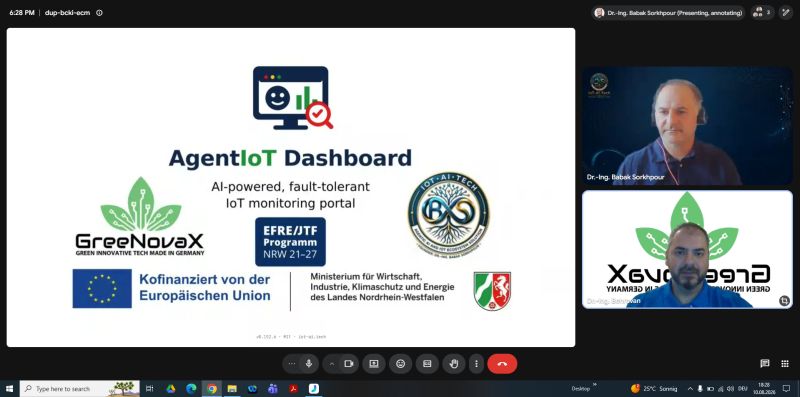Screen dimensions: 800x397
Task: Expand the Desktop toolbar chevron in taskbar
Action: [x=595, y=384]
